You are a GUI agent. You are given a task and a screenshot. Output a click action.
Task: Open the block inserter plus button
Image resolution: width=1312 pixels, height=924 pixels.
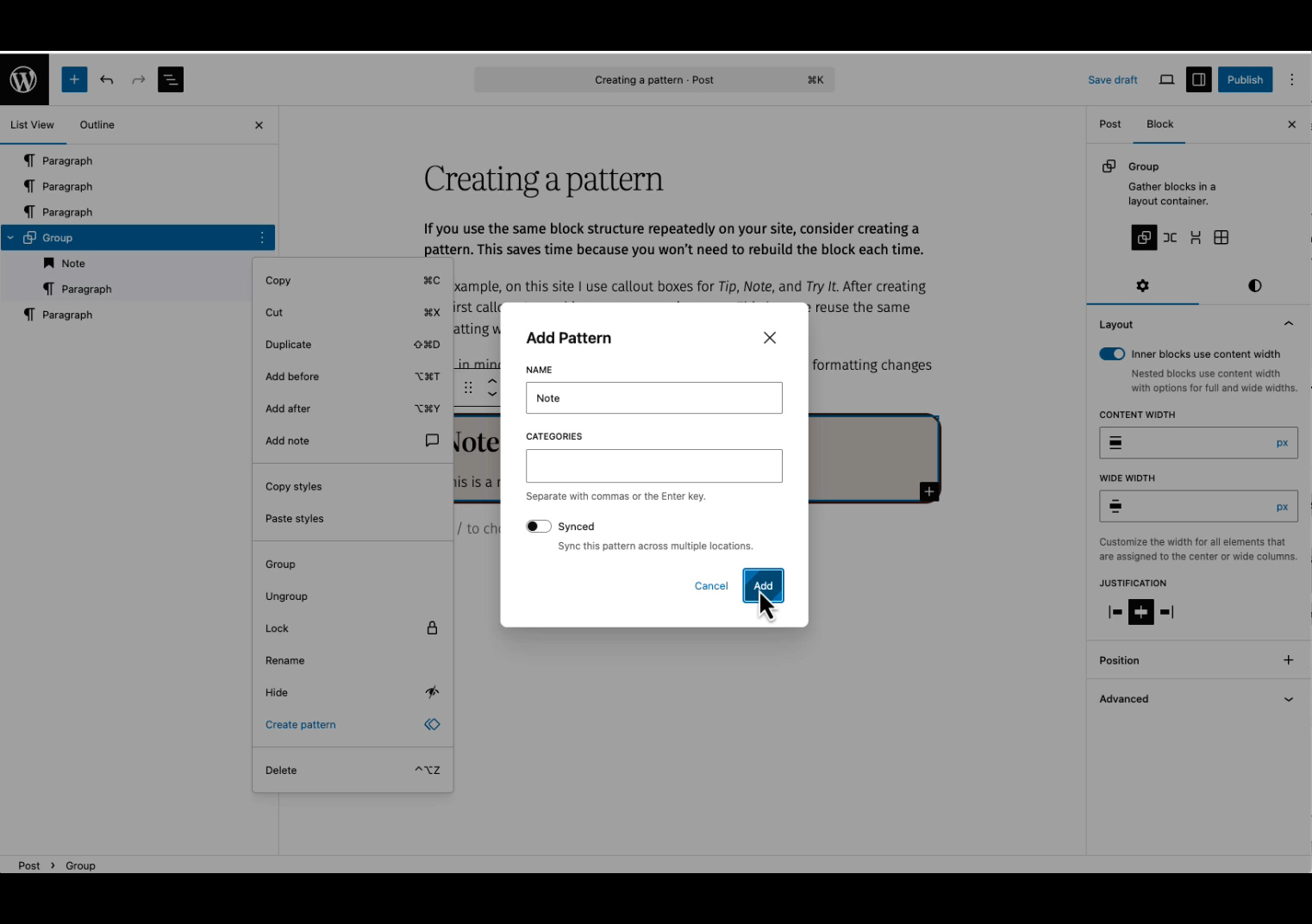[x=74, y=79]
